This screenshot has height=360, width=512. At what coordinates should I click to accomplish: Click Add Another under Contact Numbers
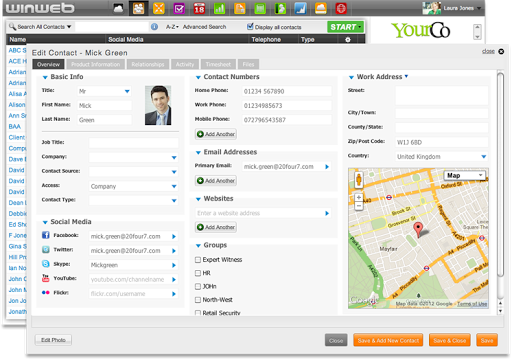click(216, 134)
